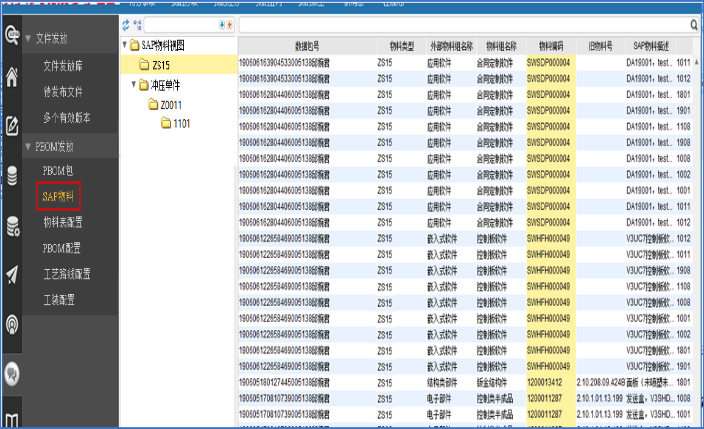Click the paper plane send icon
This screenshot has height=429, width=704.
(x=13, y=274)
